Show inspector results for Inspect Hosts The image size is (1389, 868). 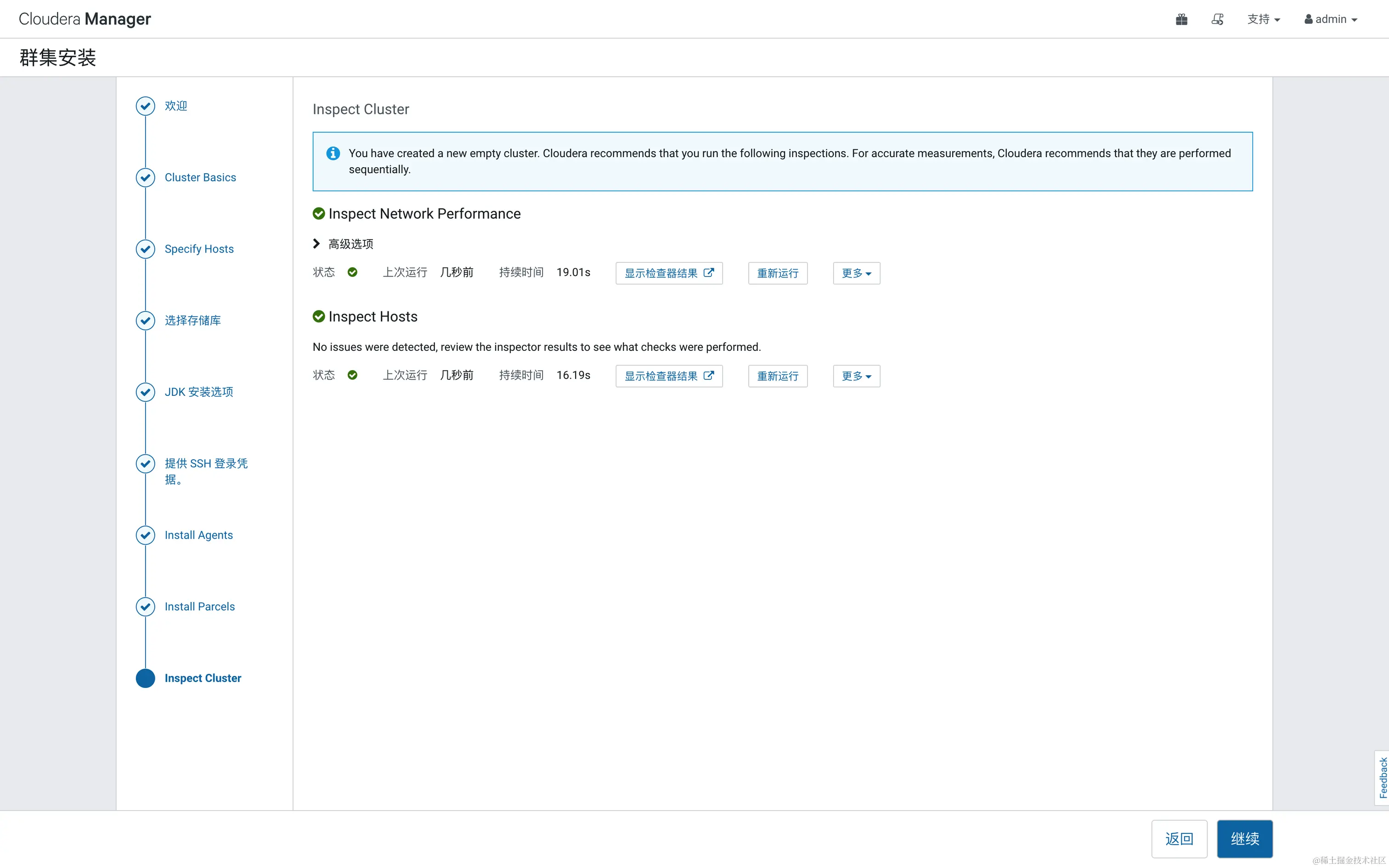click(669, 376)
